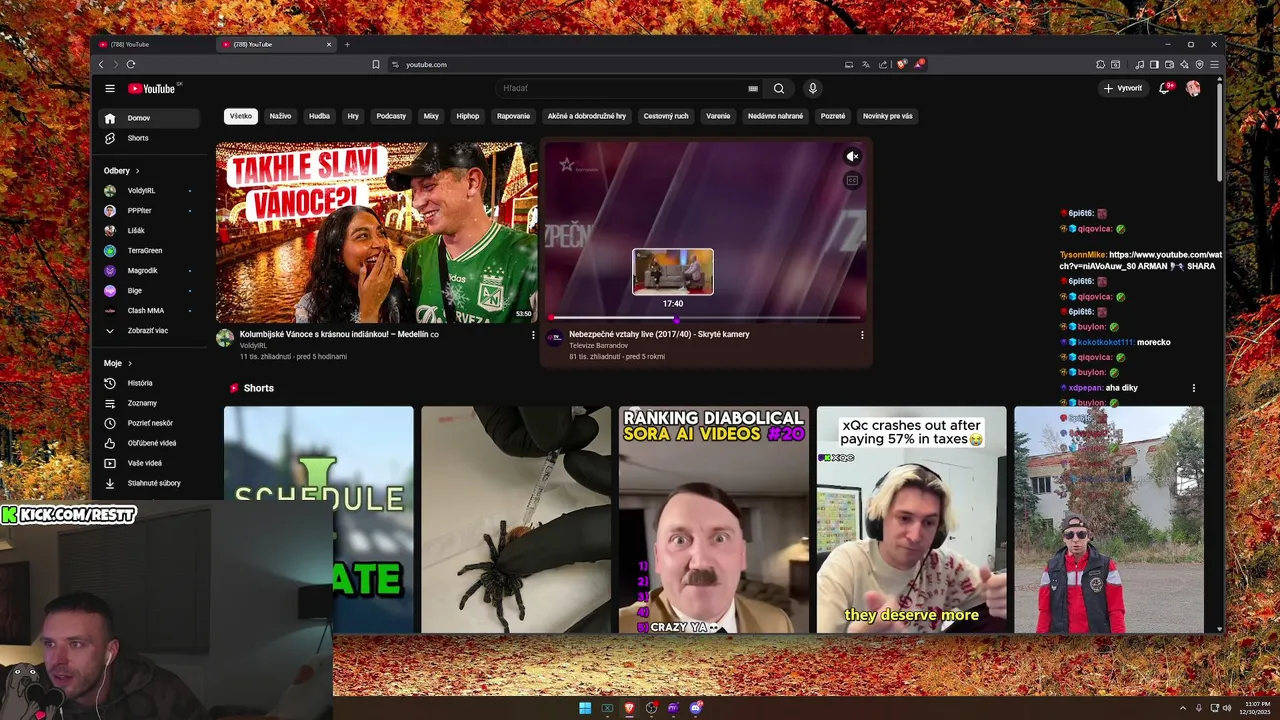Open the VoldyIRL subscription
Viewport: 1280px width, 720px height.
coord(148,190)
